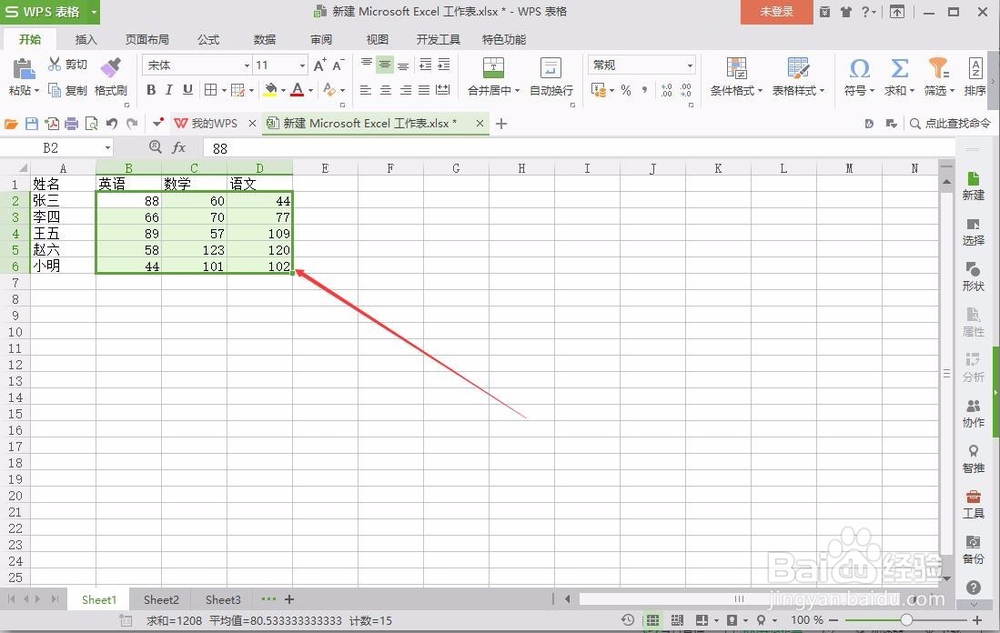Open the font size dropdown showing 11
Viewport: 1000px width, 633px height.
point(302,65)
